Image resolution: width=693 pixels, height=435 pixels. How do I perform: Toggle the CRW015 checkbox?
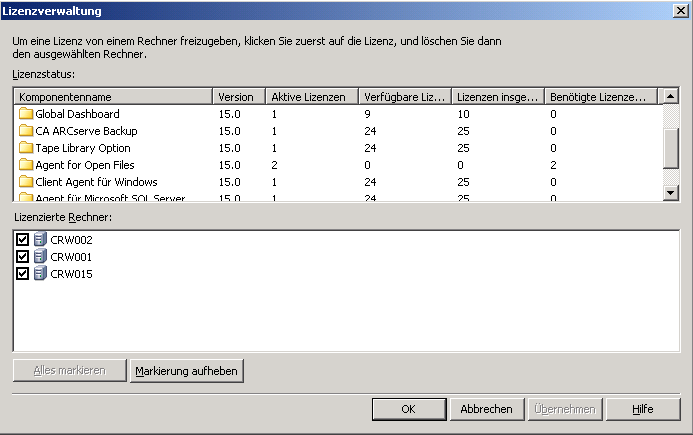(23, 273)
